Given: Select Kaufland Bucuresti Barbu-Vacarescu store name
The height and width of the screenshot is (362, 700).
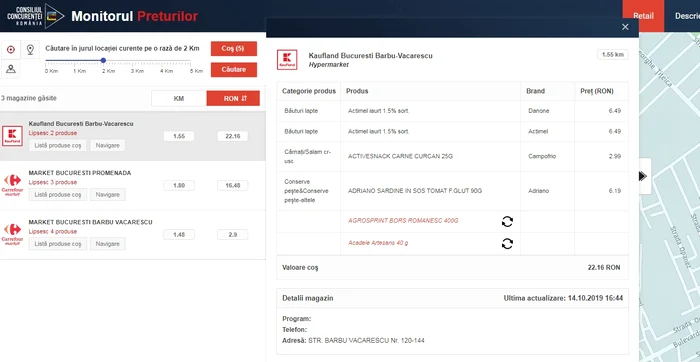Looking at the screenshot, I should tap(81, 124).
